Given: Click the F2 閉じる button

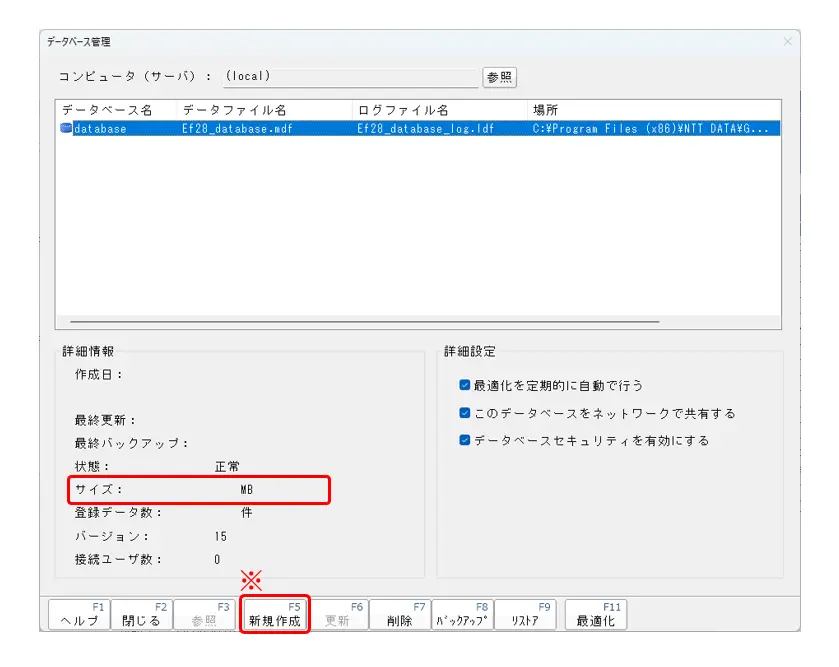Looking at the screenshot, I should [x=142, y=615].
